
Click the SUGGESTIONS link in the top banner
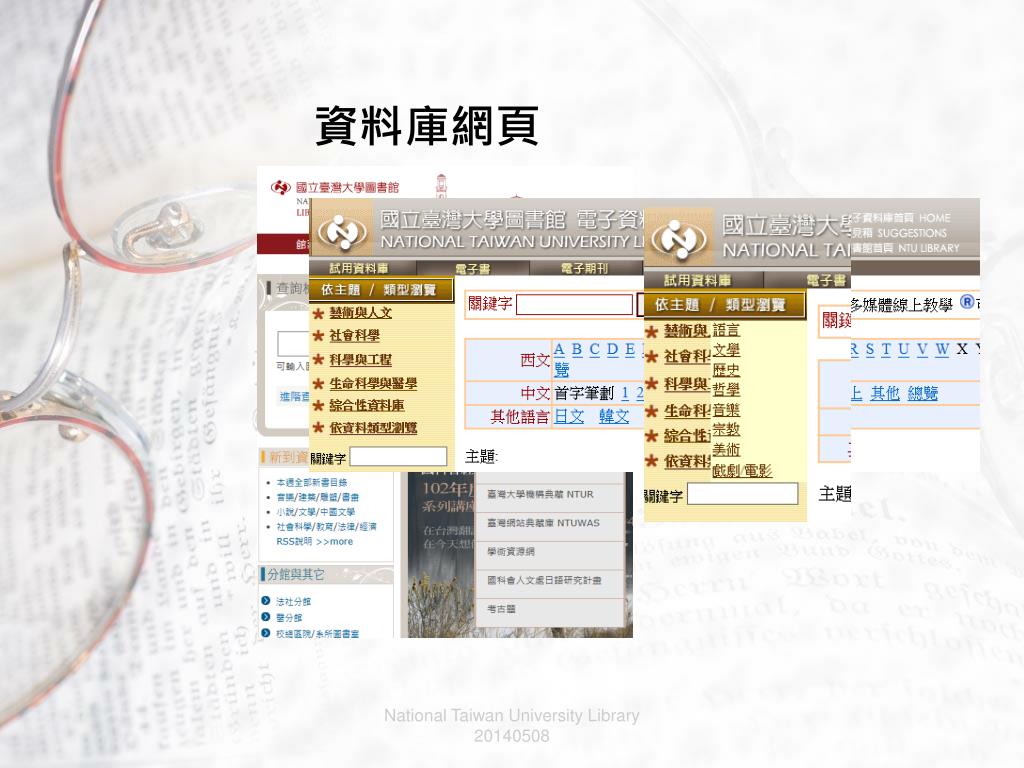coord(912,233)
